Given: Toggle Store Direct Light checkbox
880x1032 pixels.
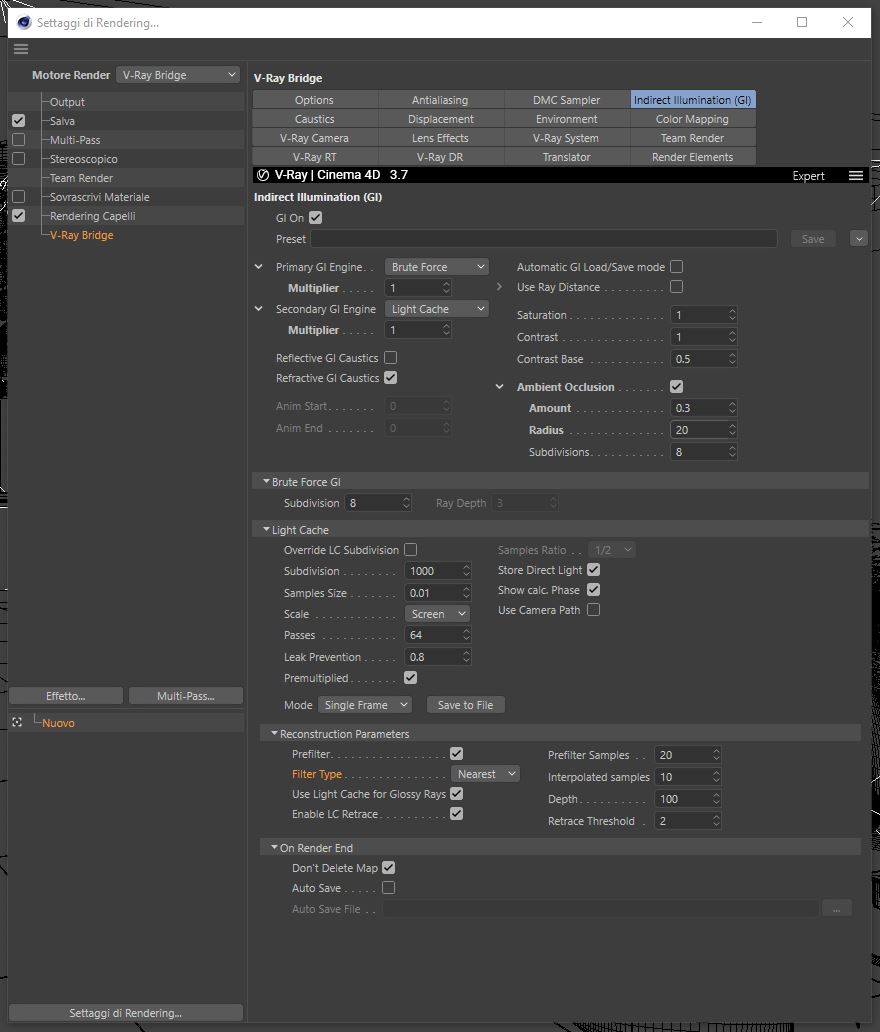Looking at the screenshot, I should point(593,570).
